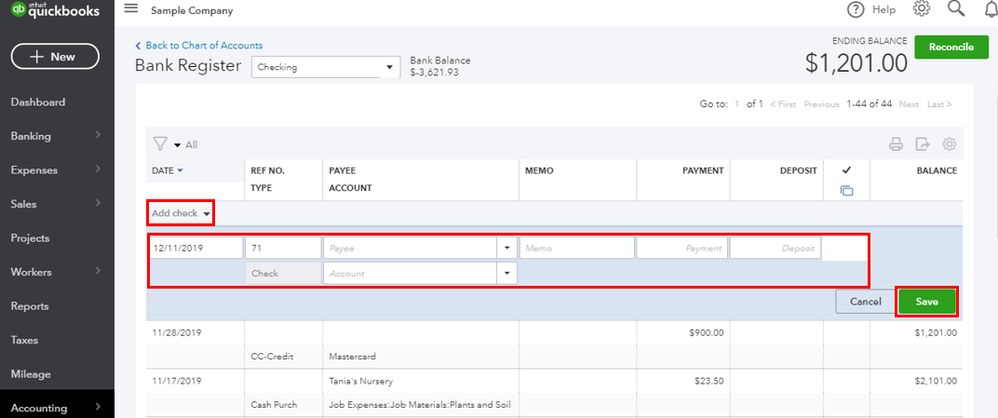The height and width of the screenshot is (418, 998).
Task: Open the Checking account dropdown
Action: 325,67
